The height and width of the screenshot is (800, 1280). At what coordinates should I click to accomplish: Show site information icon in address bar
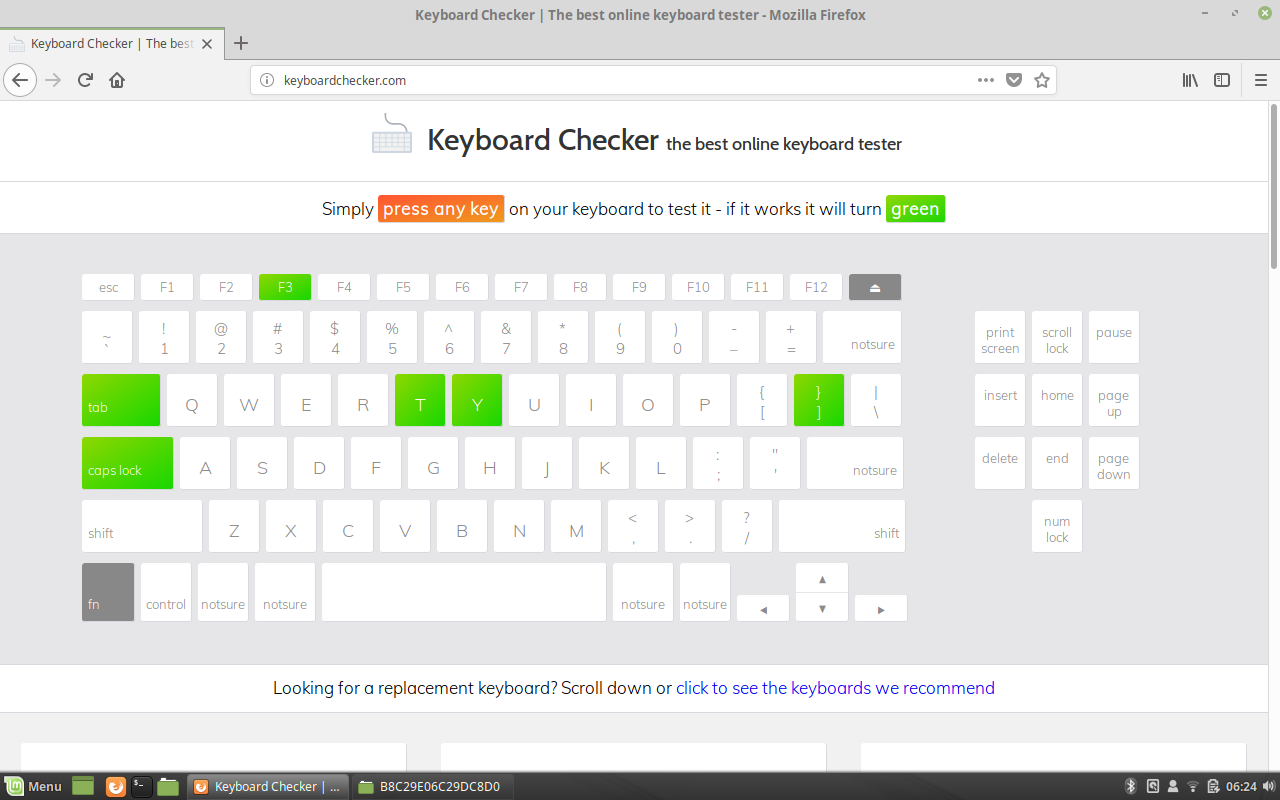(x=267, y=80)
